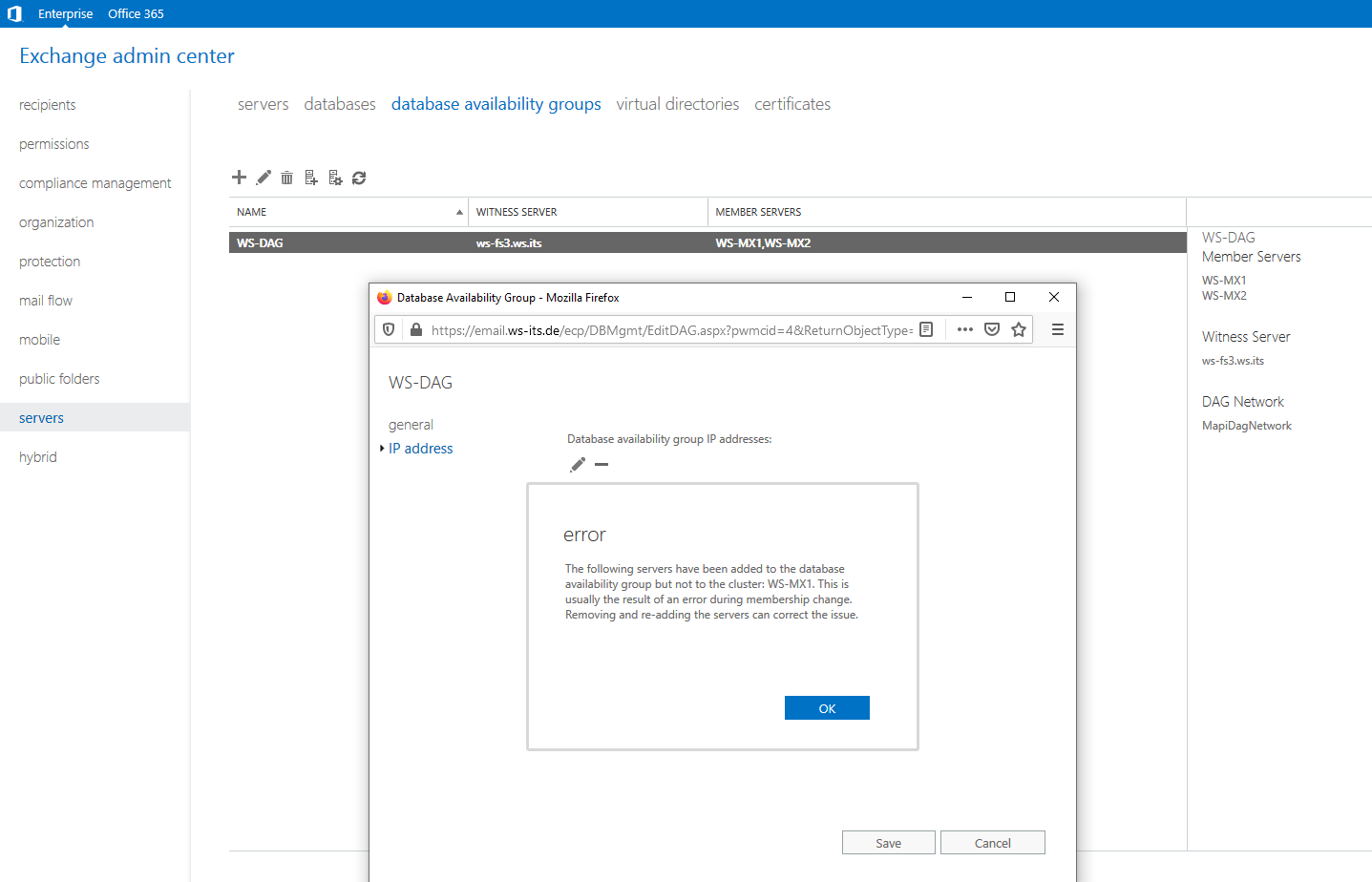
Task: Click WS-MX1 in details pane
Action: point(1224,281)
